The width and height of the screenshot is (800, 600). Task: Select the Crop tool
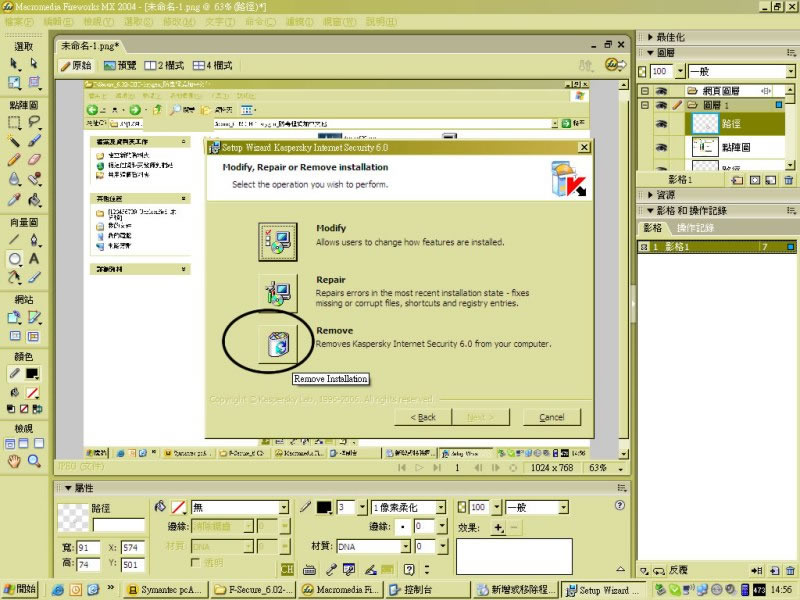coord(34,83)
